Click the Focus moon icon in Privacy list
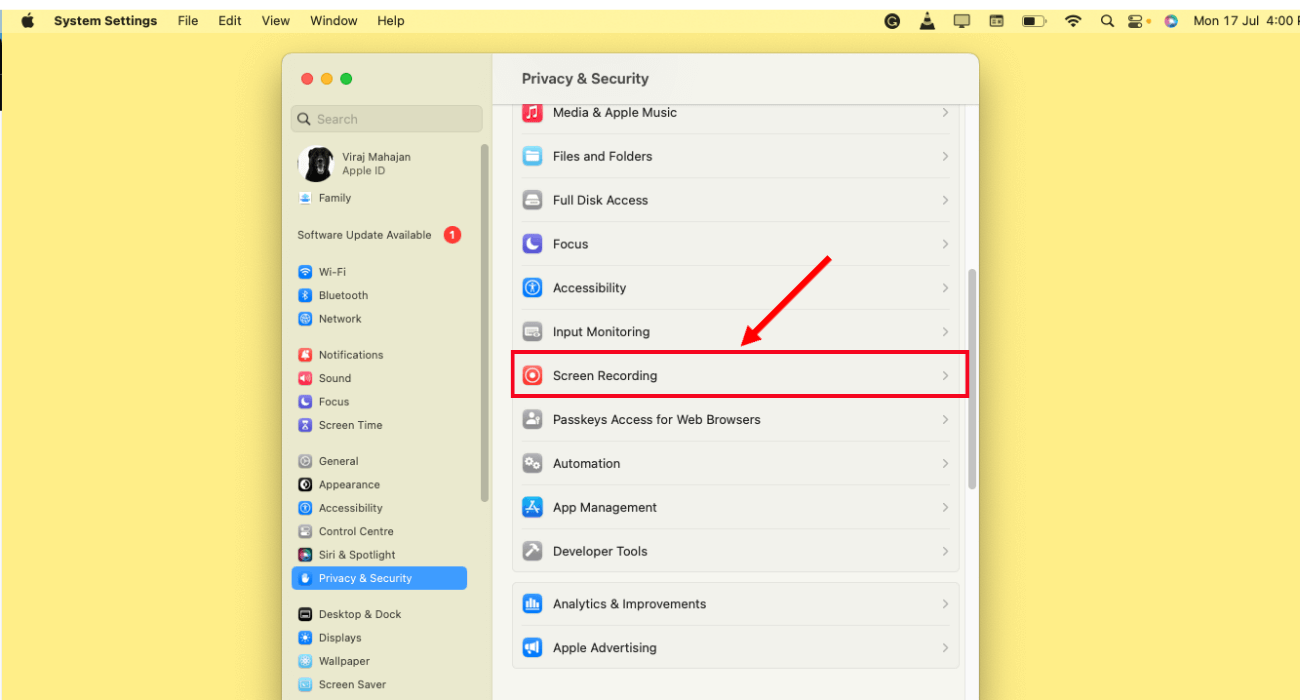Screen dimensions: 1300x700 533,244
